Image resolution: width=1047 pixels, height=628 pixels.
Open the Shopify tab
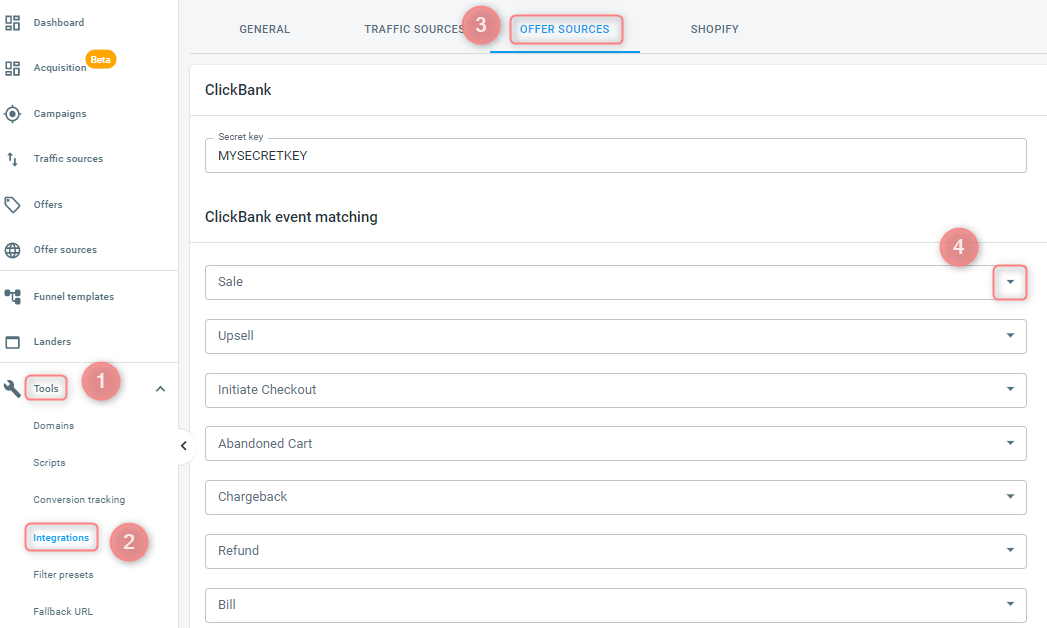[x=714, y=29]
